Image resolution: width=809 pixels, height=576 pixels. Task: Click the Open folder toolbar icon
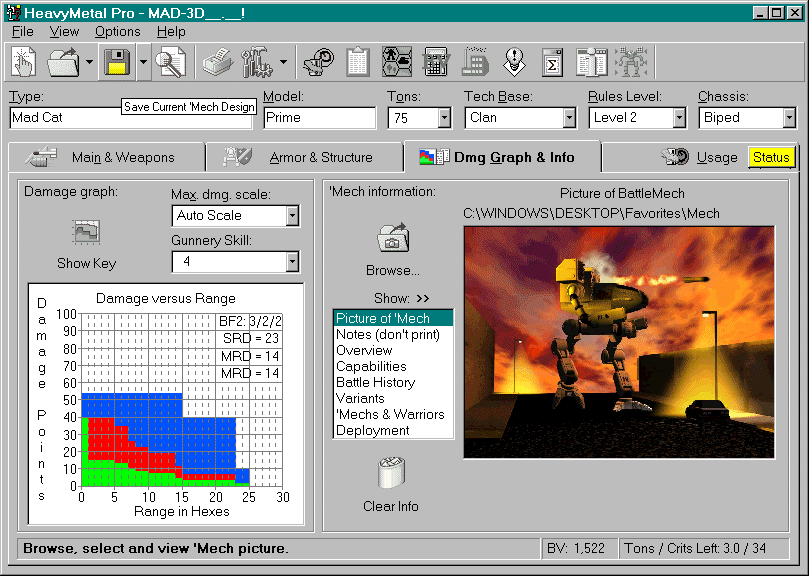tap(63, 62)
